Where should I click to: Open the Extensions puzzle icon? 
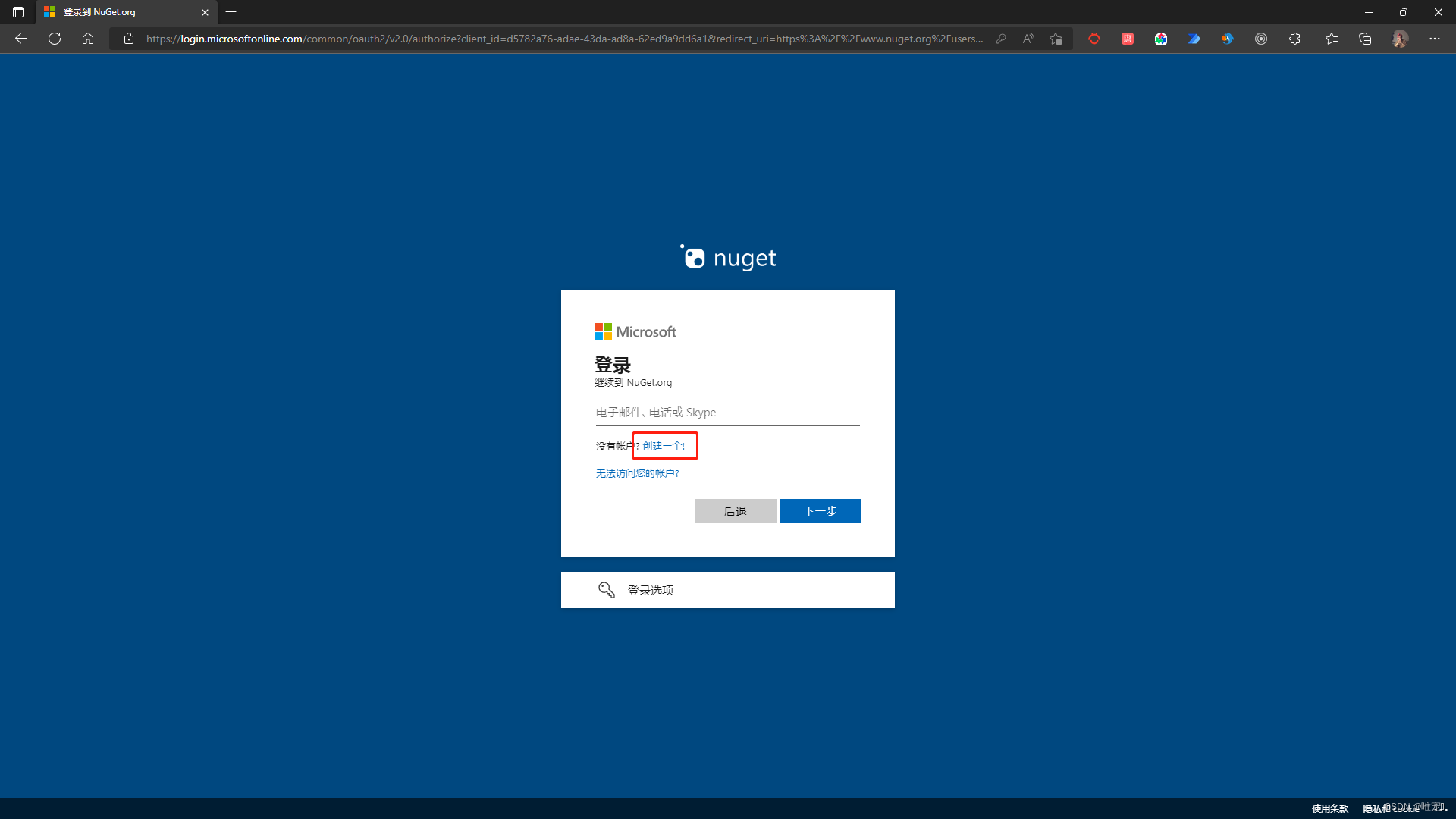click(x=1294, y=39)
